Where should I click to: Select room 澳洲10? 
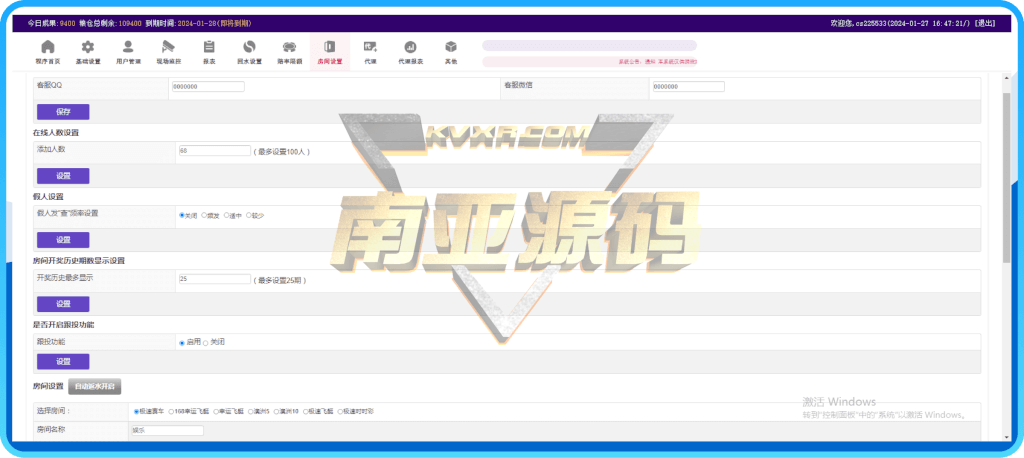(276, 412)
